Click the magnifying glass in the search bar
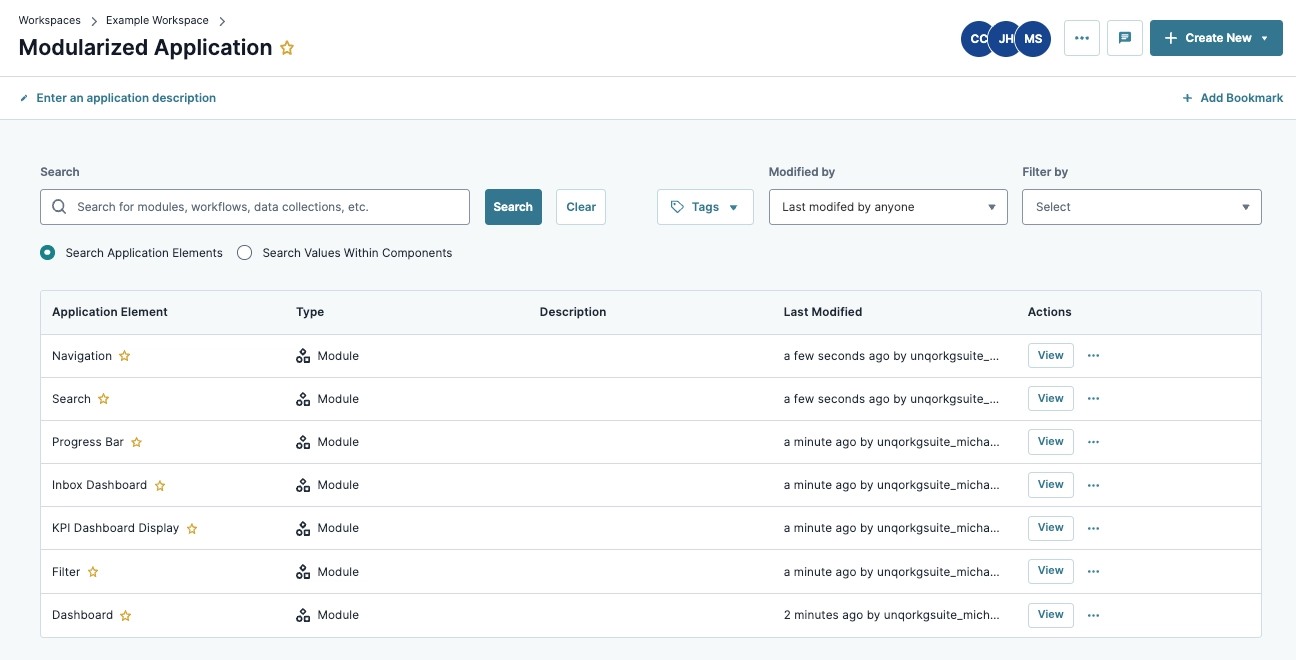 [58, 206]
